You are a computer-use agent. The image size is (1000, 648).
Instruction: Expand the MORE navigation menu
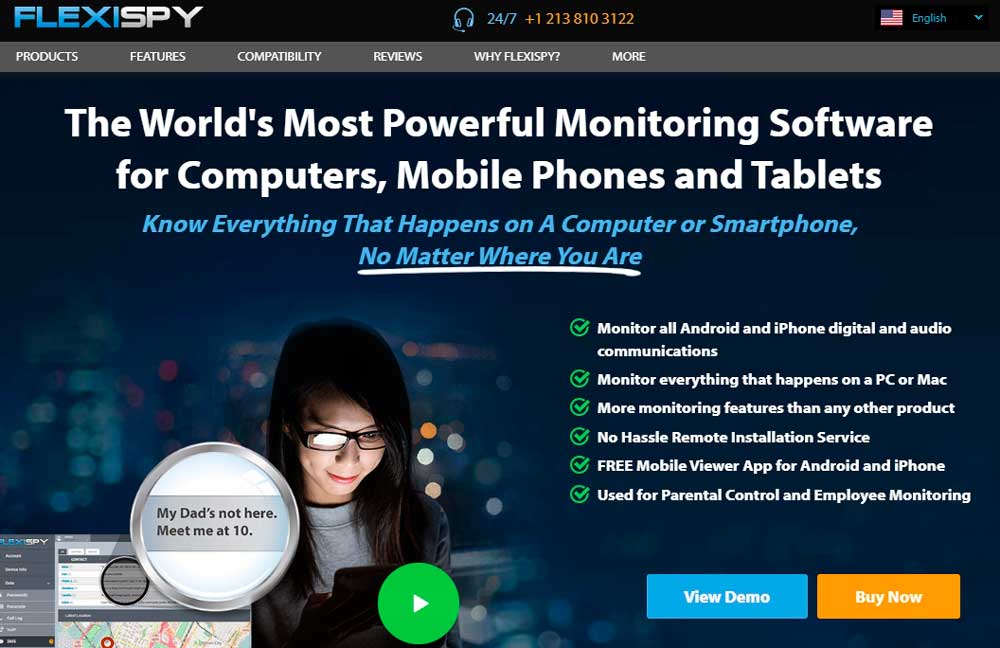628,57
